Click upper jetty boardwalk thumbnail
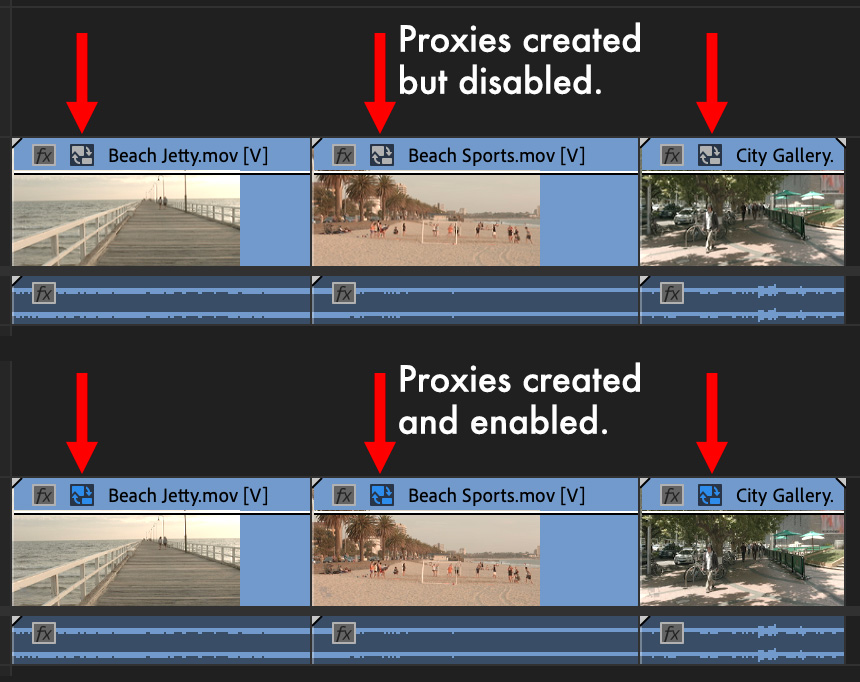The image size is (860, 682). coord(126,220)
